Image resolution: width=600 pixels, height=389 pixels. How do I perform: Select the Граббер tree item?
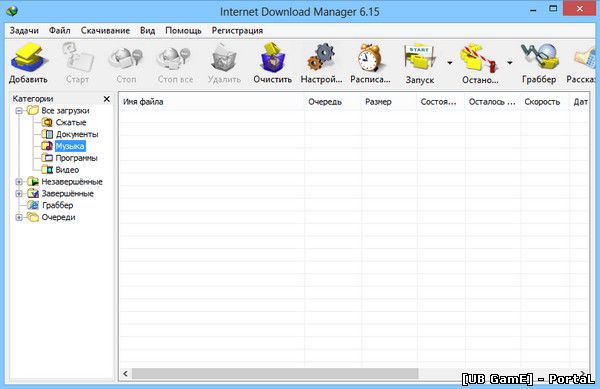pyautogui.click(x=57, y=205)
